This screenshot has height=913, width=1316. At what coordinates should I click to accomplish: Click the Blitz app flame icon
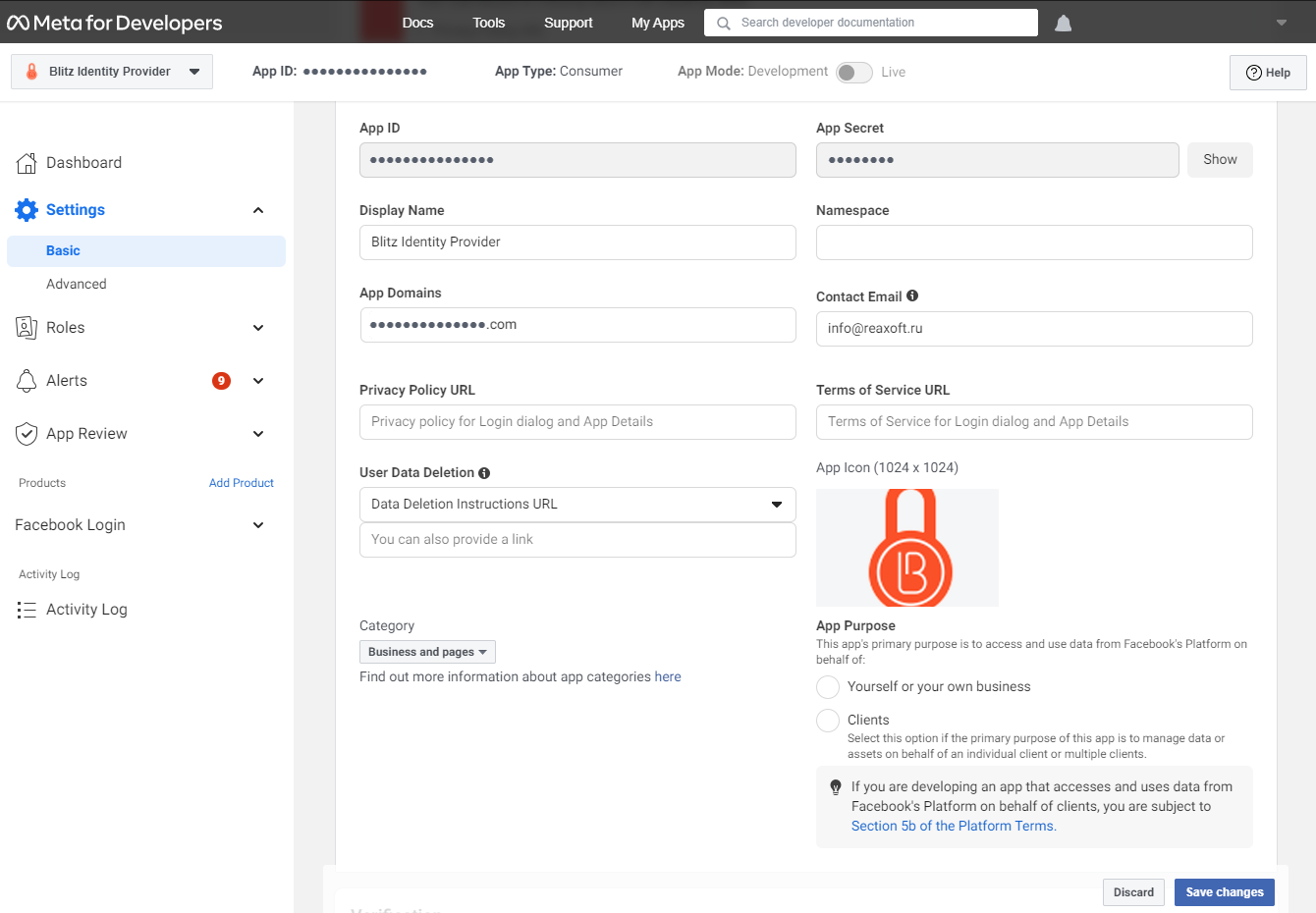(31, 72)
